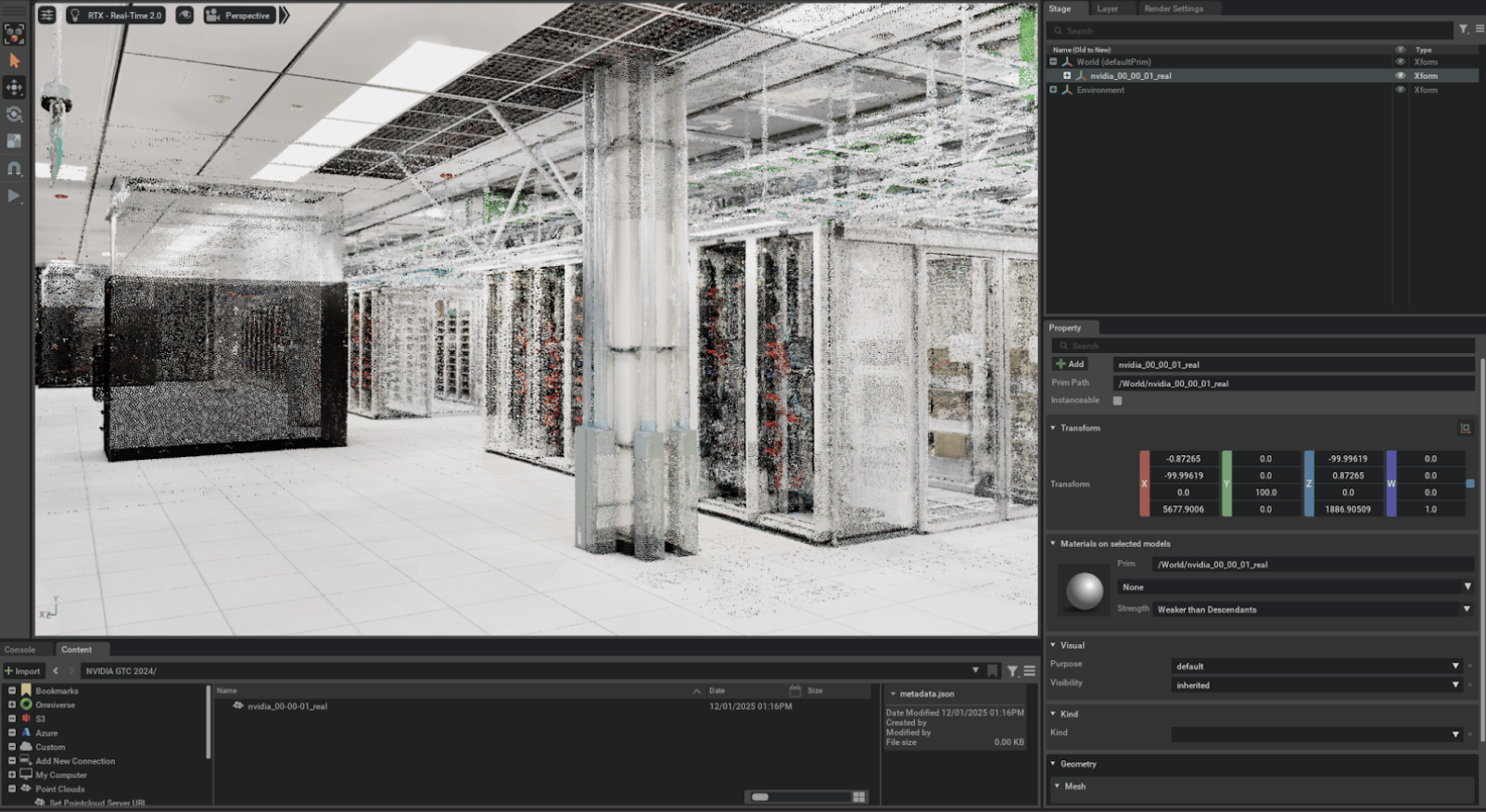Open the Strength dropdown 'Weaker than Descendants'
1486x812 pixels.
pos(1313,609)
